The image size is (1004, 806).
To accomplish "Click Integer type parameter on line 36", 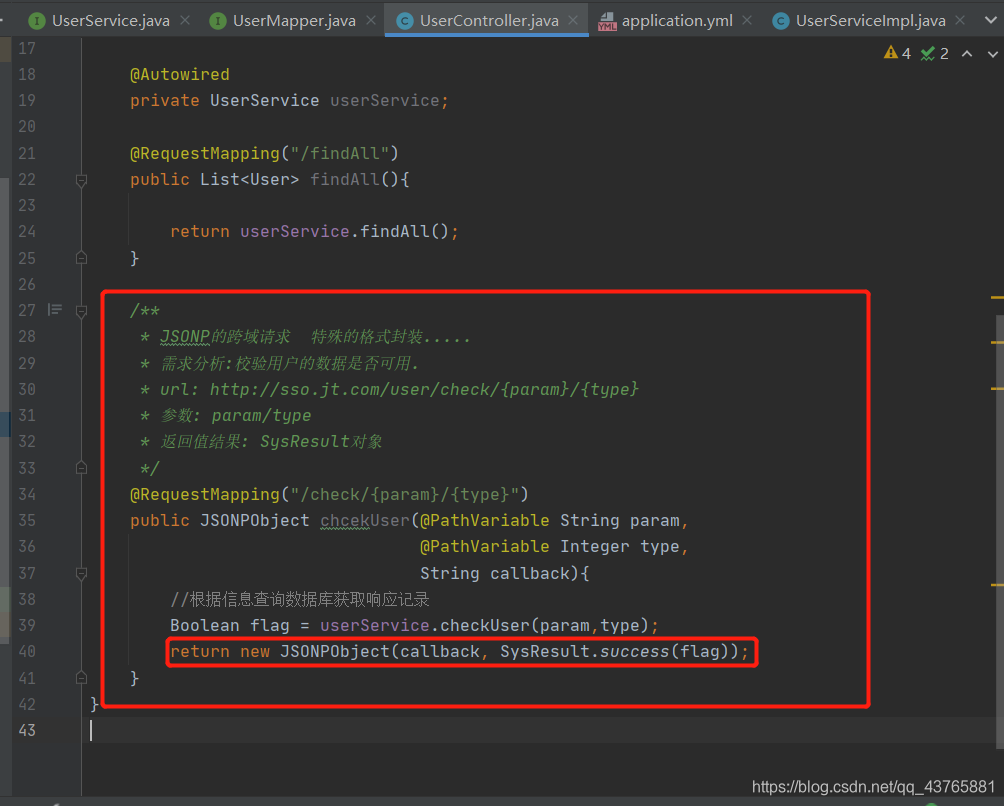I will pos(619,547).
